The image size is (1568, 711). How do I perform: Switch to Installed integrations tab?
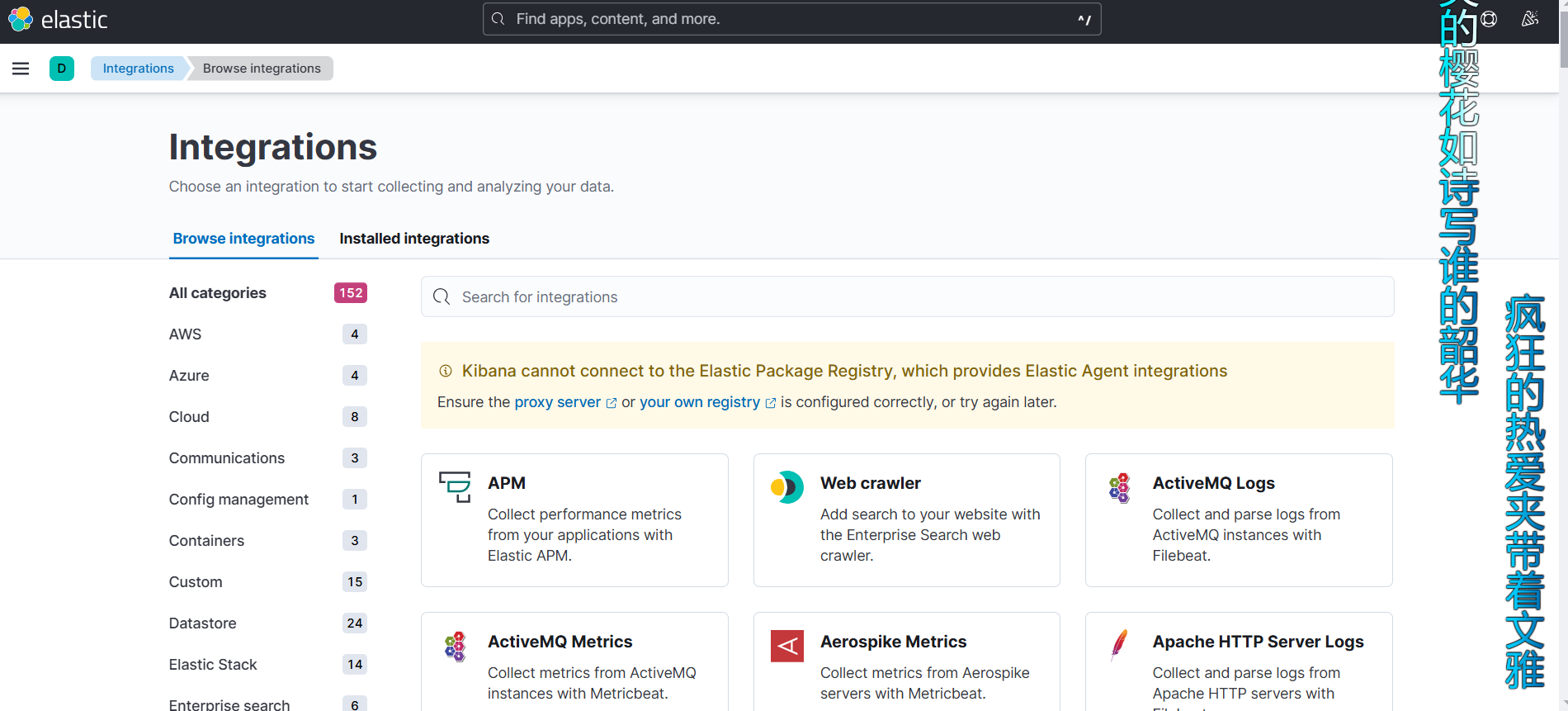click(414, 239)
